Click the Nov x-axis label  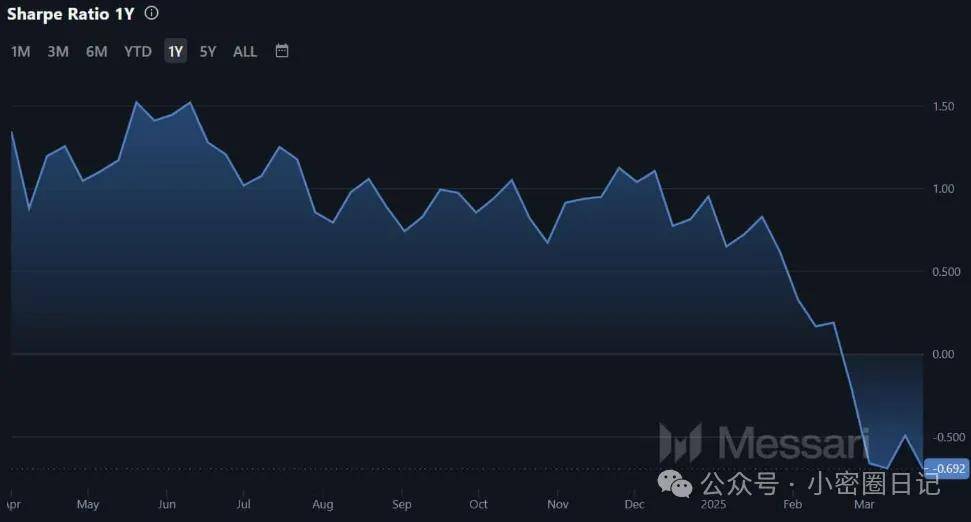click(558, 505)
